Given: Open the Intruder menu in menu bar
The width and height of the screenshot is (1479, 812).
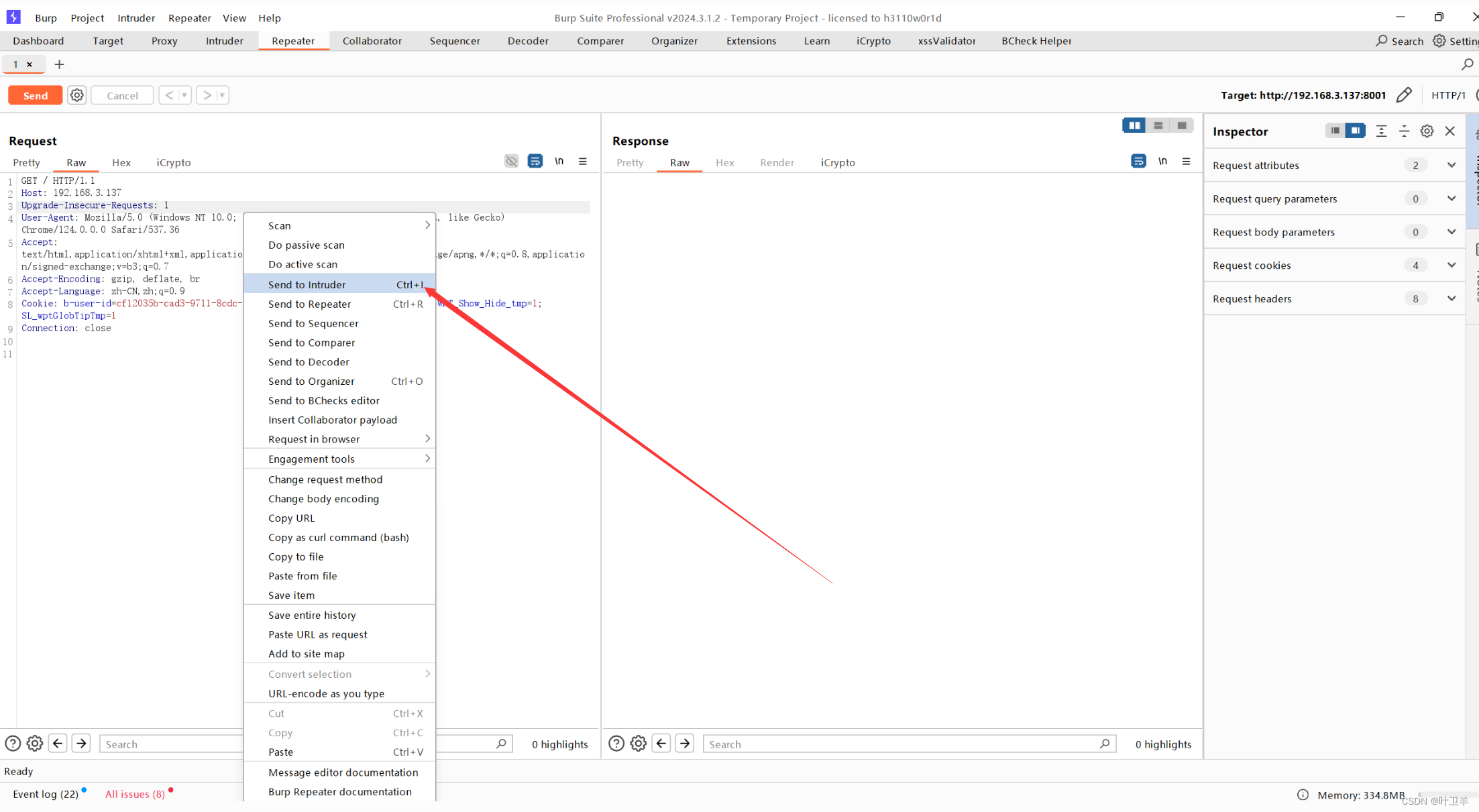Looking at the screenshot, I should pos(136,17).
